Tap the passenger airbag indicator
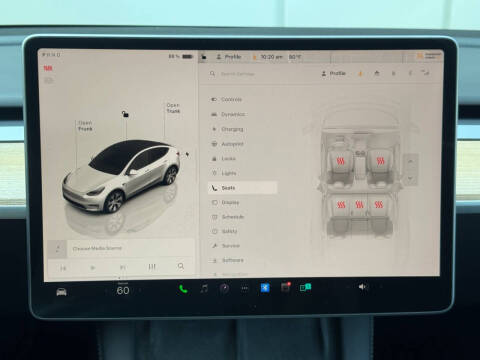This screenshot has height=360, width=480. 429,56
